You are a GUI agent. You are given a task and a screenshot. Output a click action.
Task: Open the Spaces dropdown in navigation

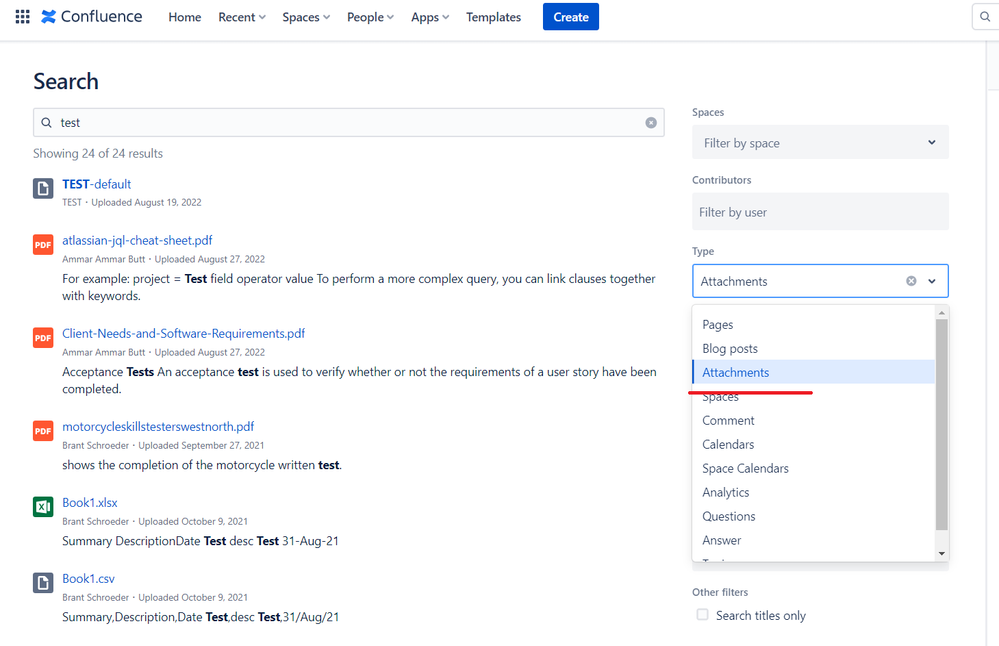coord(306,17)
